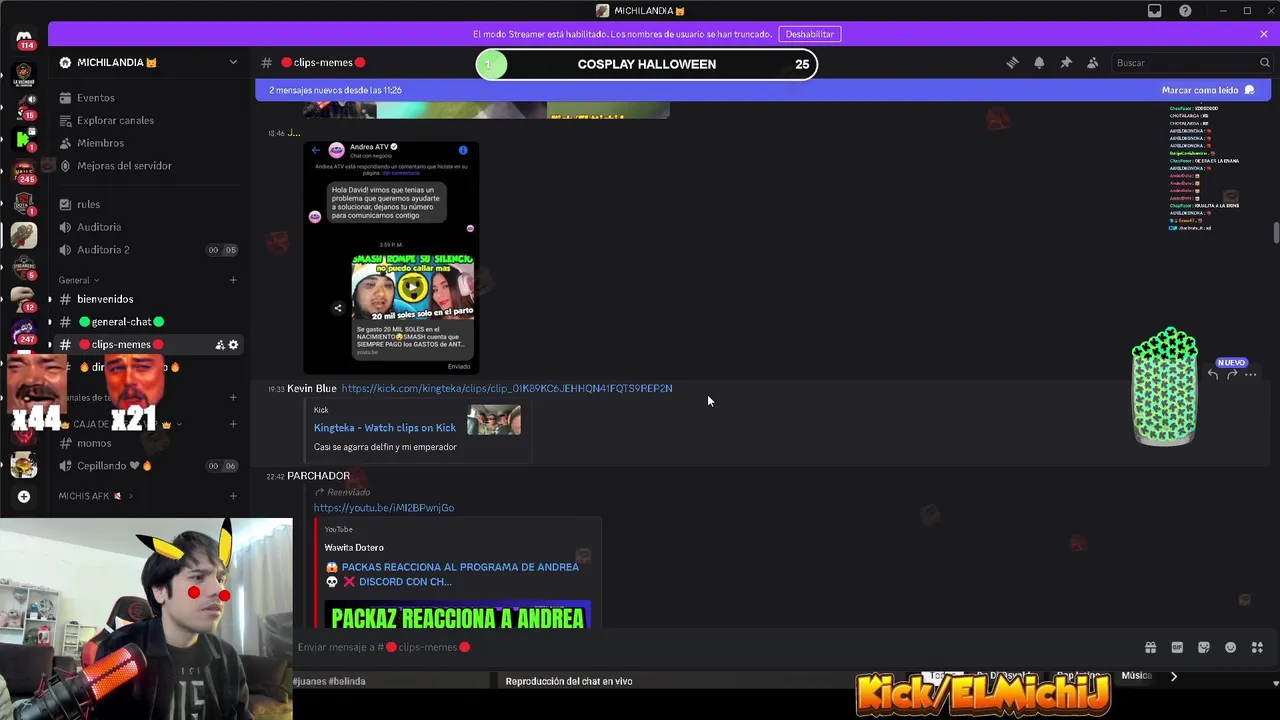Open server with 247 badge

(24, 330)
